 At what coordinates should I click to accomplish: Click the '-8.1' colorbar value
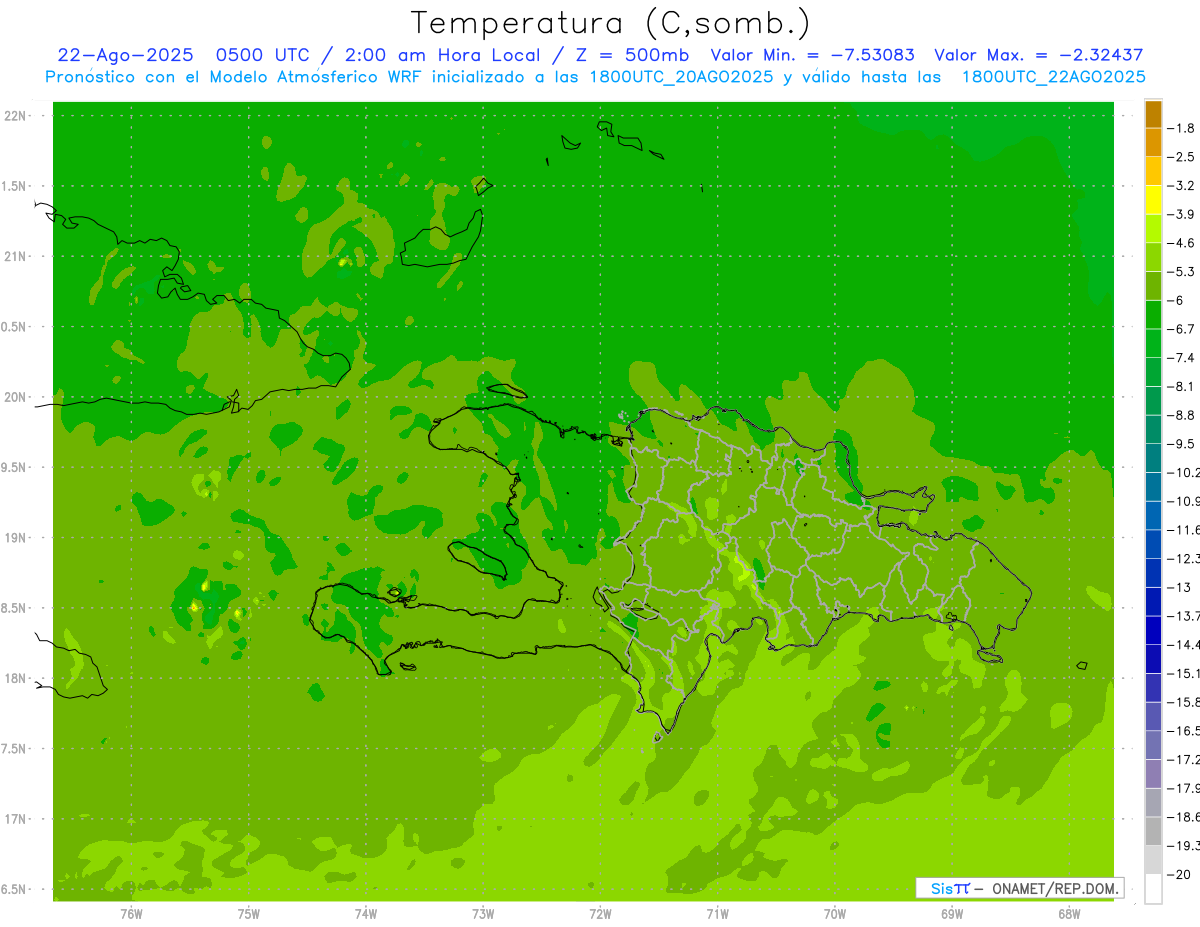[1181, 386]
